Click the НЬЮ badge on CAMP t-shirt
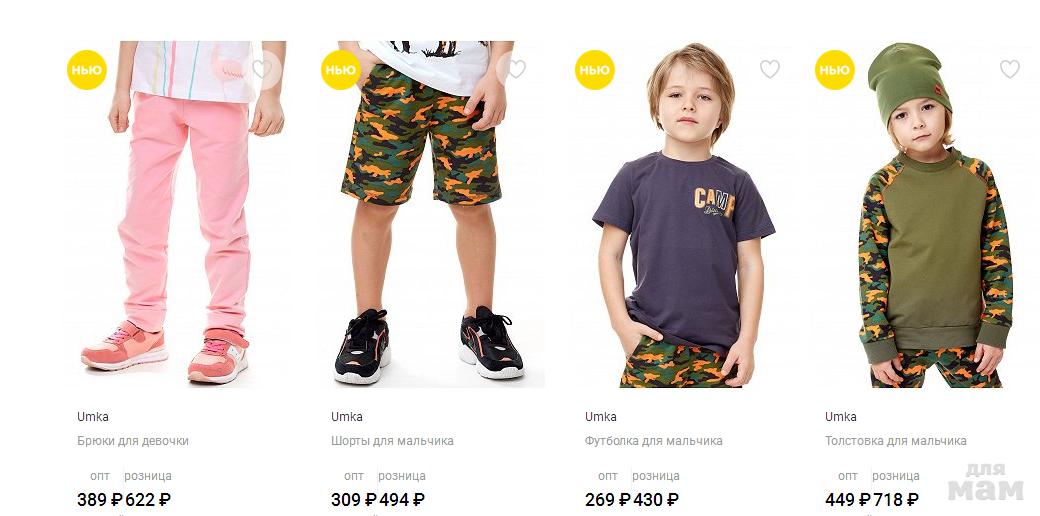Viewport: 1040px width, 516px height. tap(595, 70)
